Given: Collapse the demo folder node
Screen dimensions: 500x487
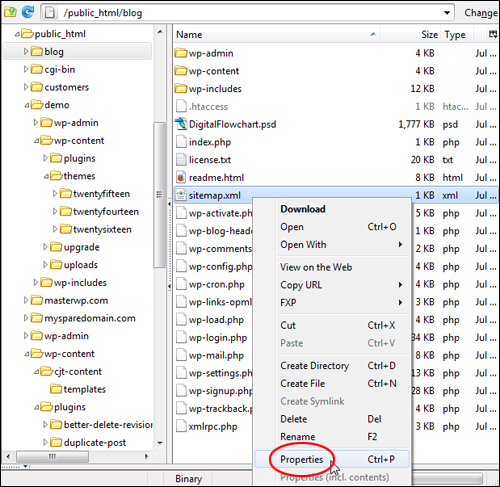Looking at the screenshot, I should [27, 105].
